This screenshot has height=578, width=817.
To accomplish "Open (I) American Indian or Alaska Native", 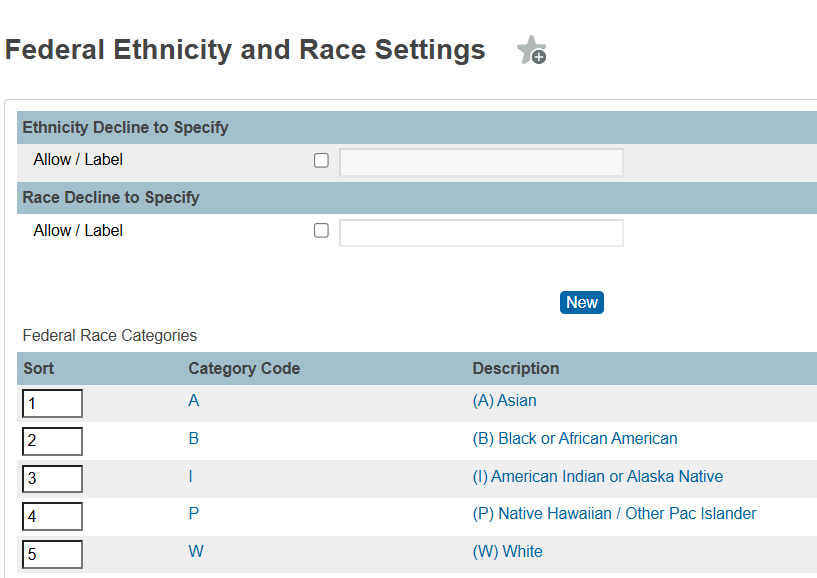I will [597, 477].
